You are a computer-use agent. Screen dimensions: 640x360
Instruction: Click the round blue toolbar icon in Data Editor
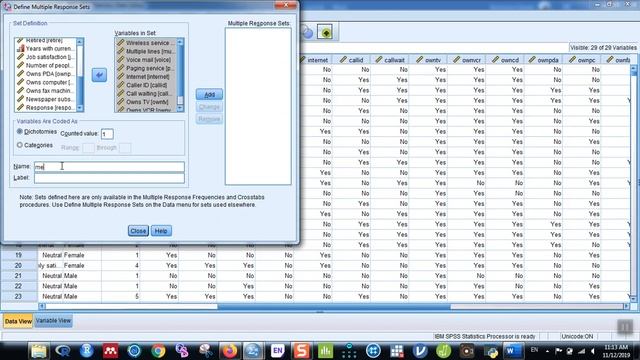(307, 32)
